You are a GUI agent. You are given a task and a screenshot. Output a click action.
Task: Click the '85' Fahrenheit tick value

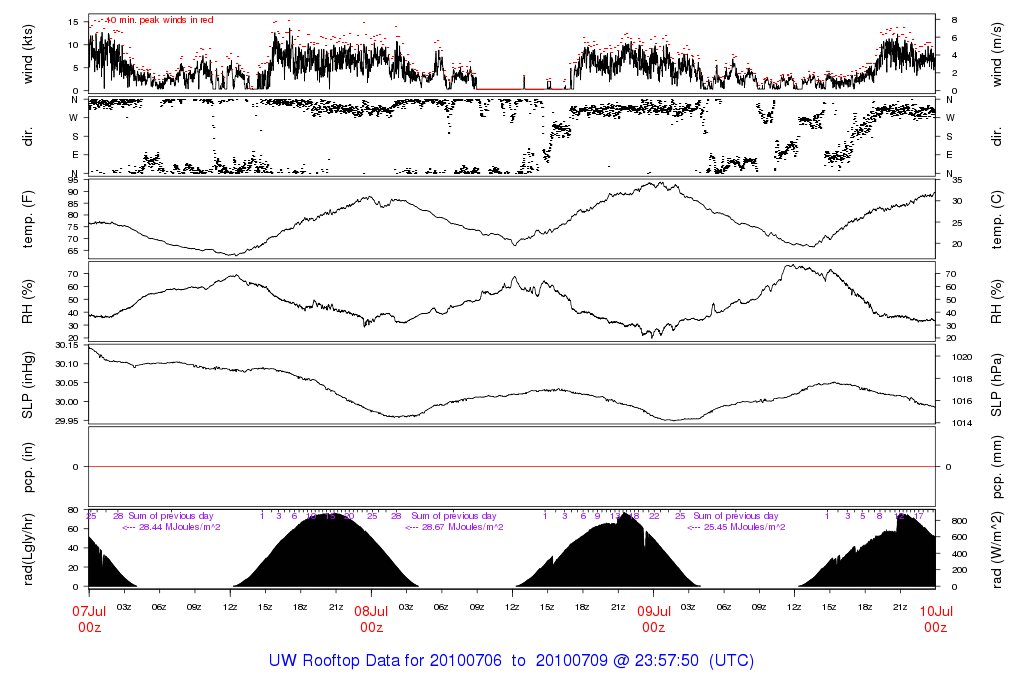pos(72,204)
